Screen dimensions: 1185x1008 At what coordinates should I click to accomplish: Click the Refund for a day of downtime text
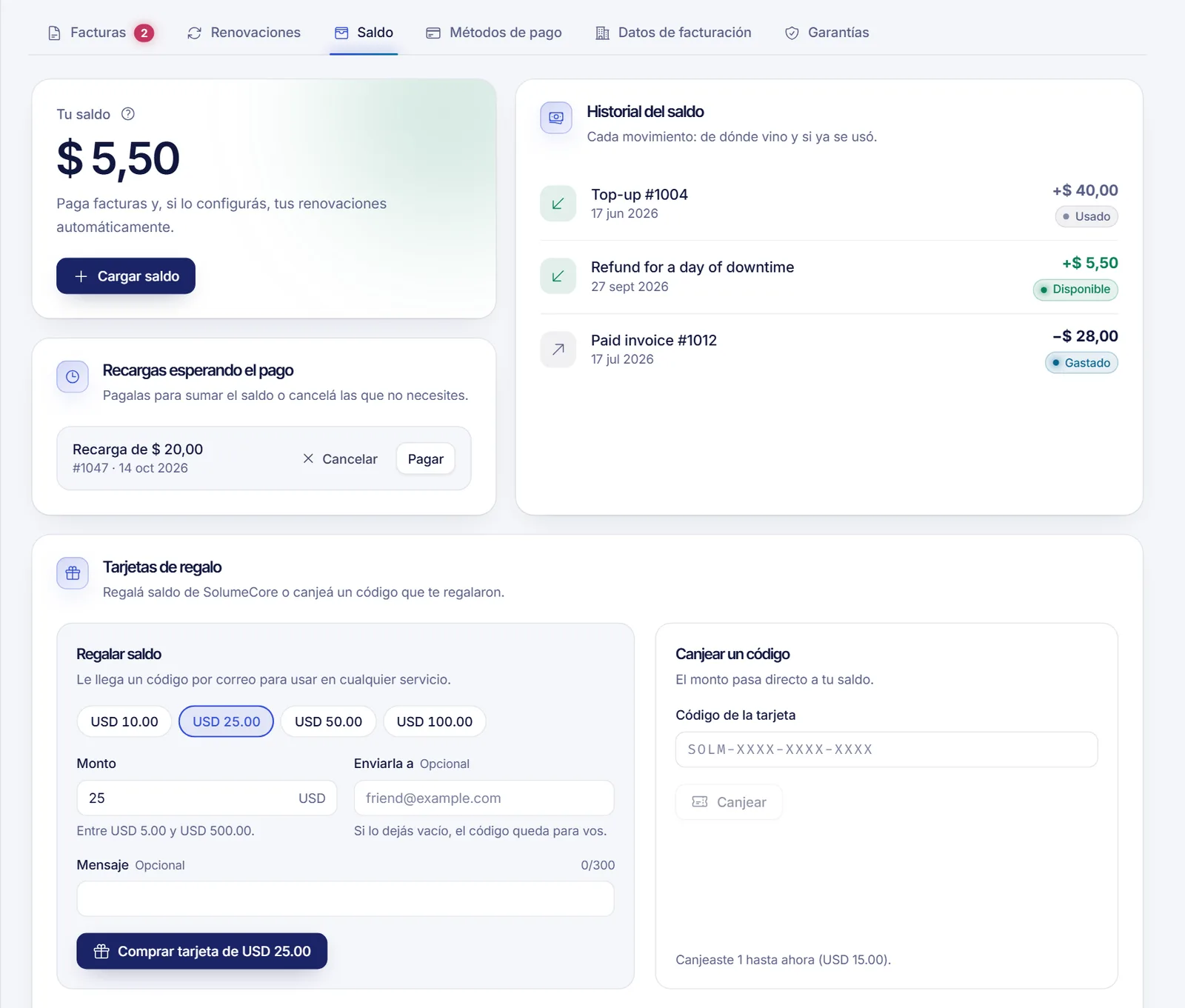coord(692,267)
